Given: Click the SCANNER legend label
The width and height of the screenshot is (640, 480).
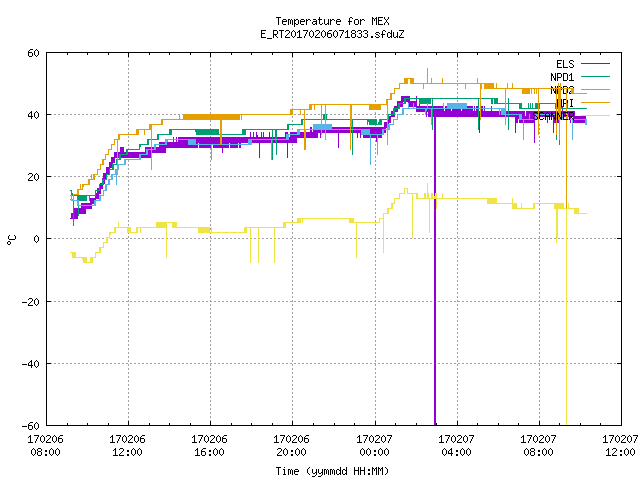Looking at the screenshot, I should click(x=553, y=116).
